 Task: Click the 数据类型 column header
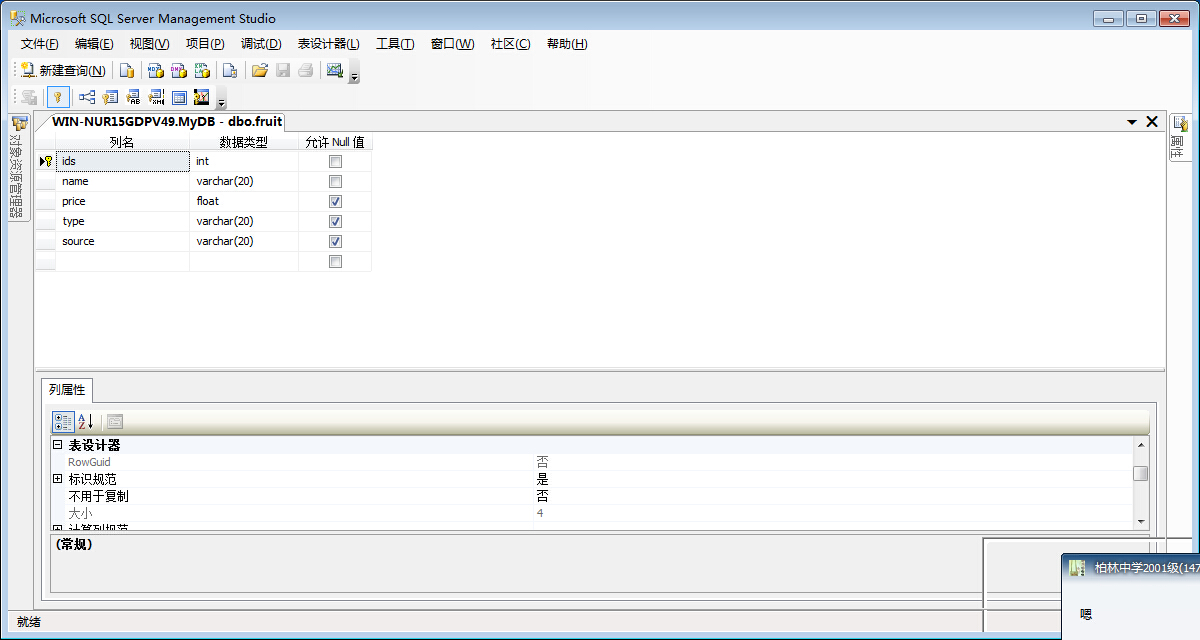(244, 142)
